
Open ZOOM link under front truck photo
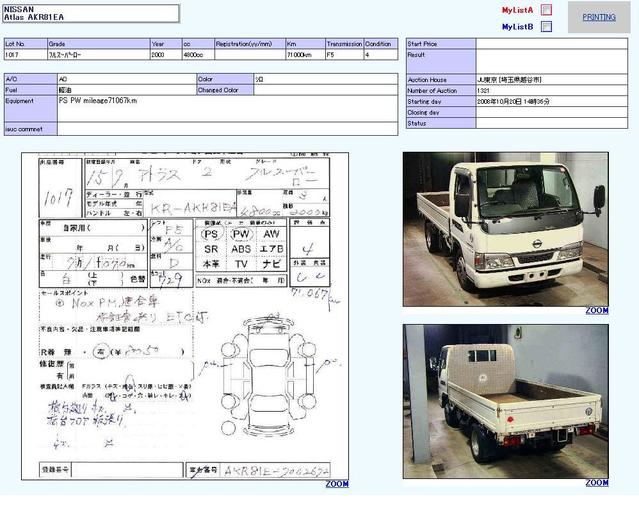[x=597, y=311]
